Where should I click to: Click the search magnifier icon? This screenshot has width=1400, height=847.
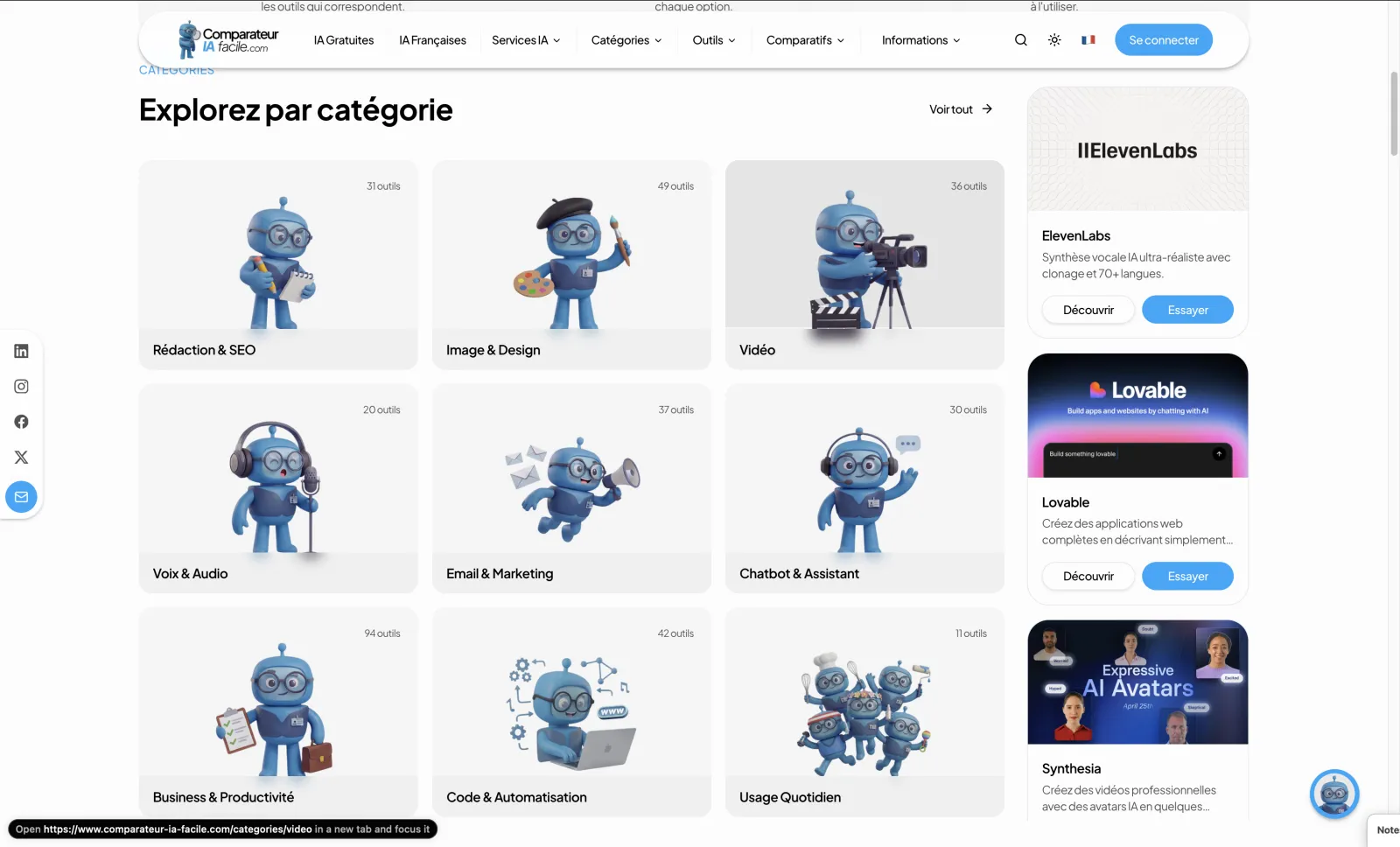tap(1020, 40)
